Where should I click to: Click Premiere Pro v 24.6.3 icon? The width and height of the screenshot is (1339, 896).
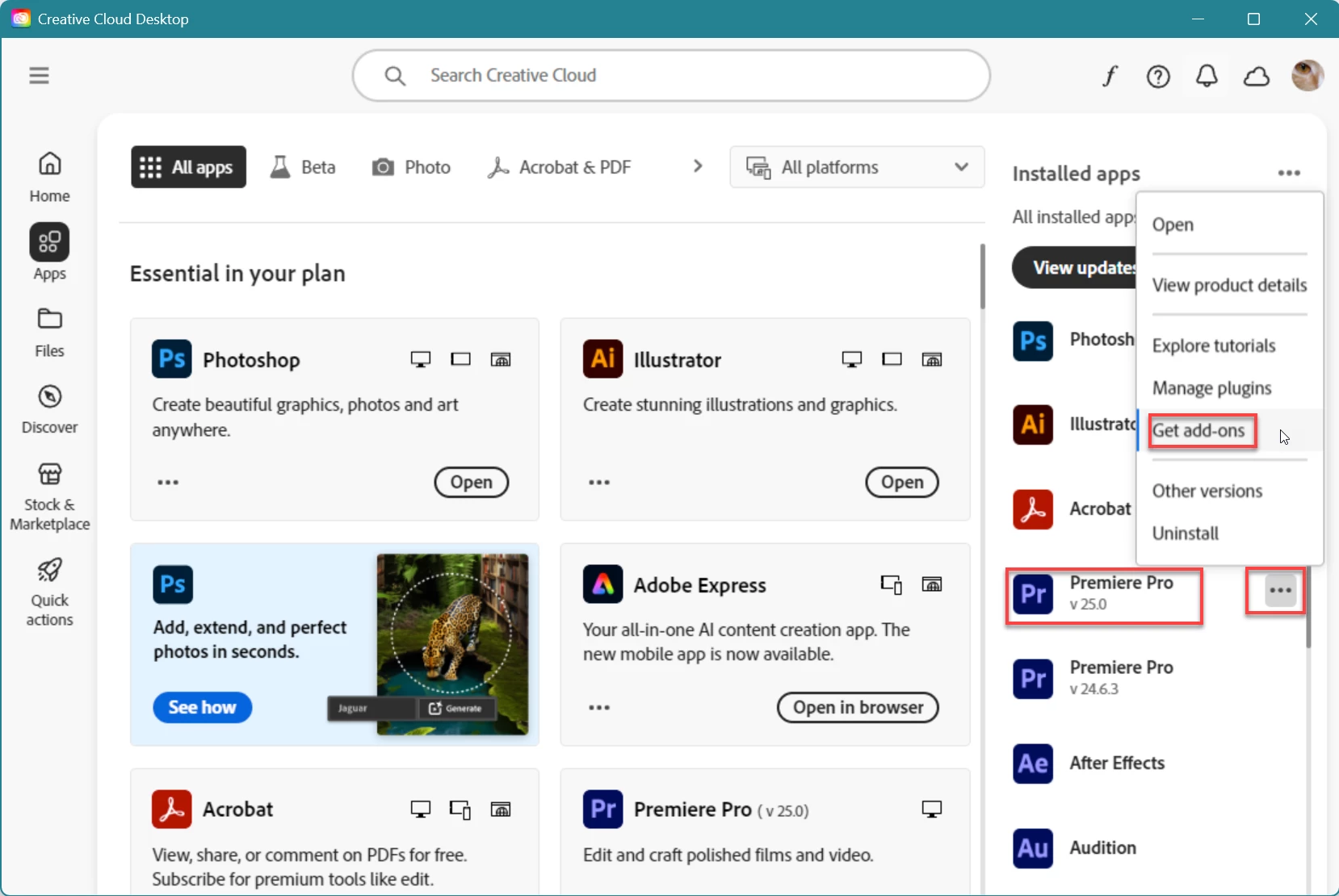[x=1033, y=679]
